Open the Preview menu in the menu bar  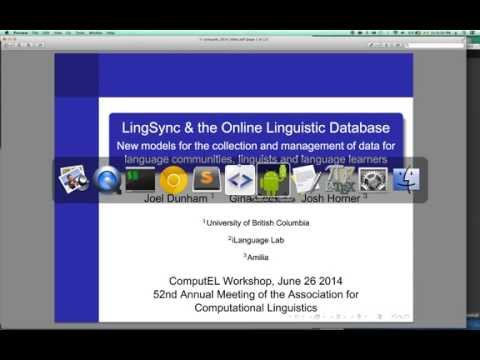click(x=20, y=33)
